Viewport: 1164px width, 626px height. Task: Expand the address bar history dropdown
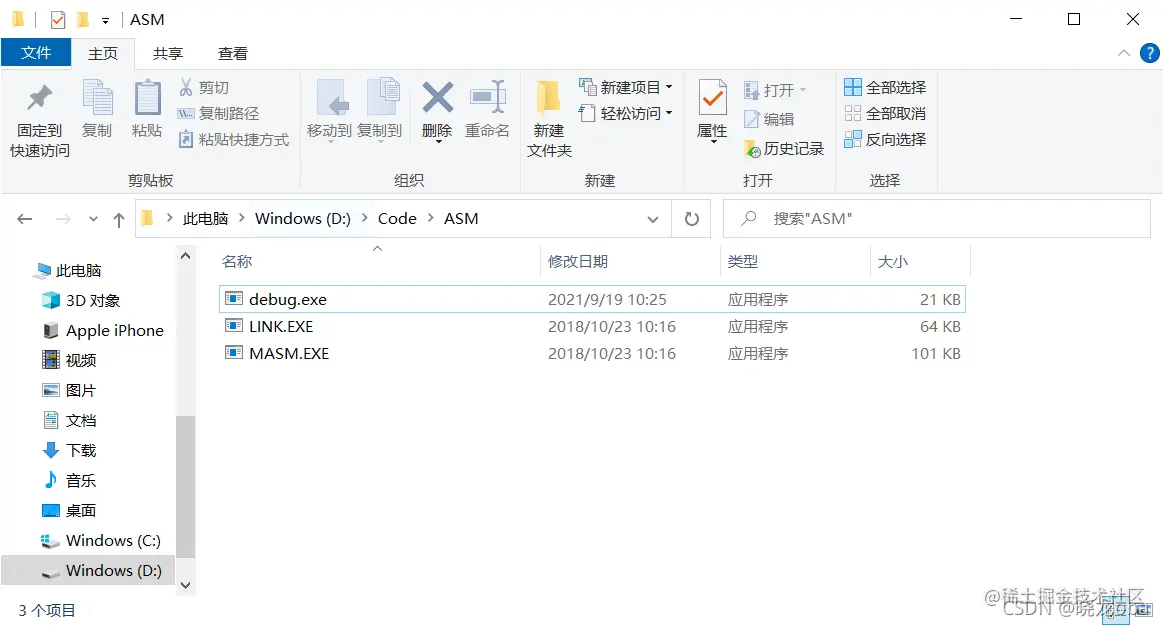click(x=653, y=219)
